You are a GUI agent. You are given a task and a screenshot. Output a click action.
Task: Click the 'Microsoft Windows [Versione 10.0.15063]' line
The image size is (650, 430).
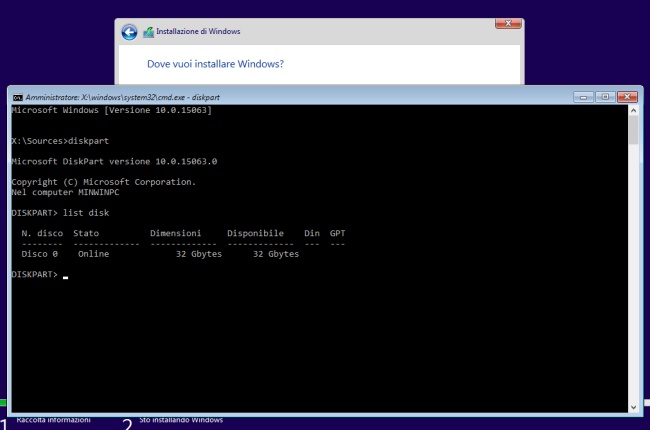(x=112, y=110)
